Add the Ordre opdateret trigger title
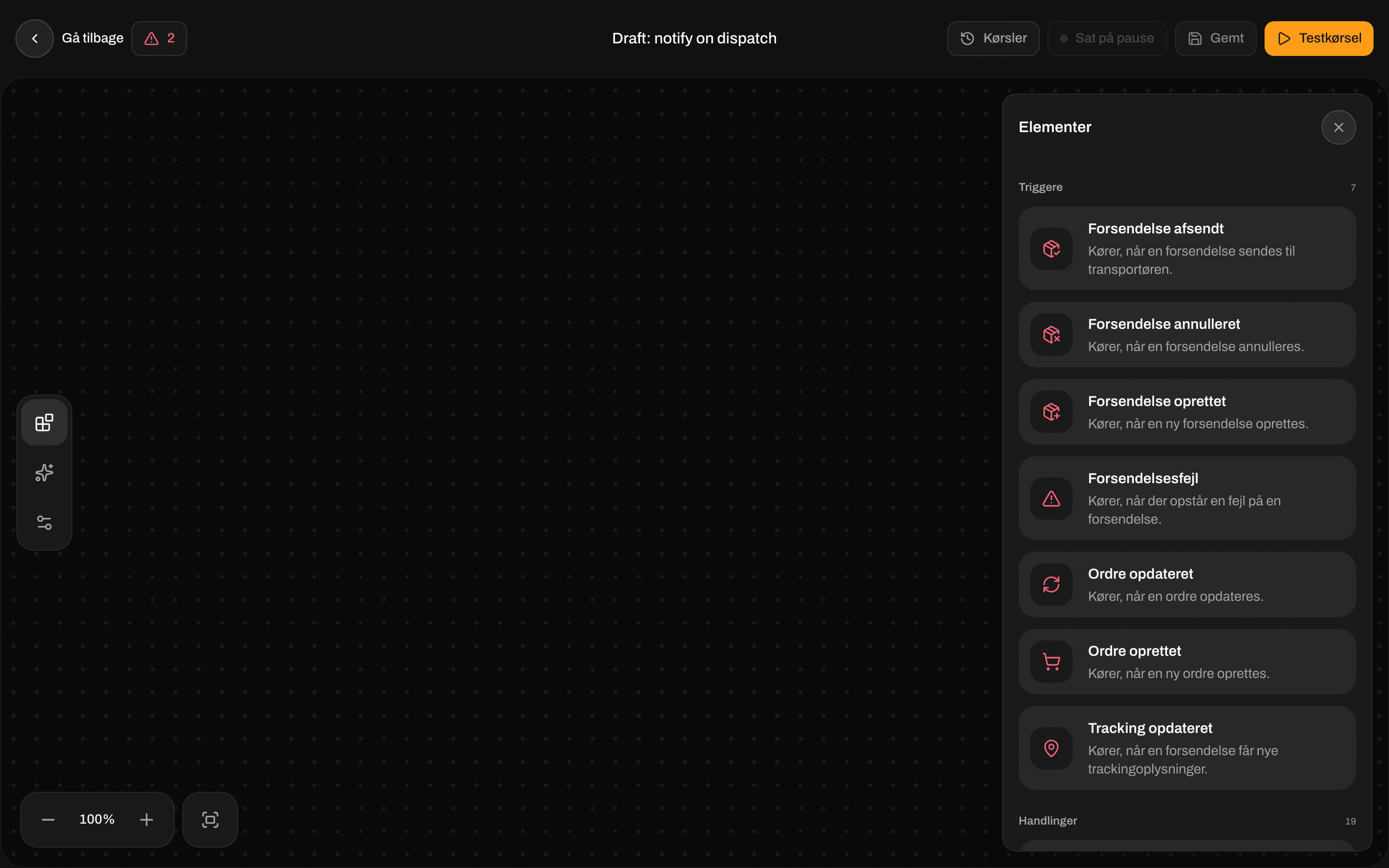This screenshot has height=868, width=1389. [x=1140, y=574]
